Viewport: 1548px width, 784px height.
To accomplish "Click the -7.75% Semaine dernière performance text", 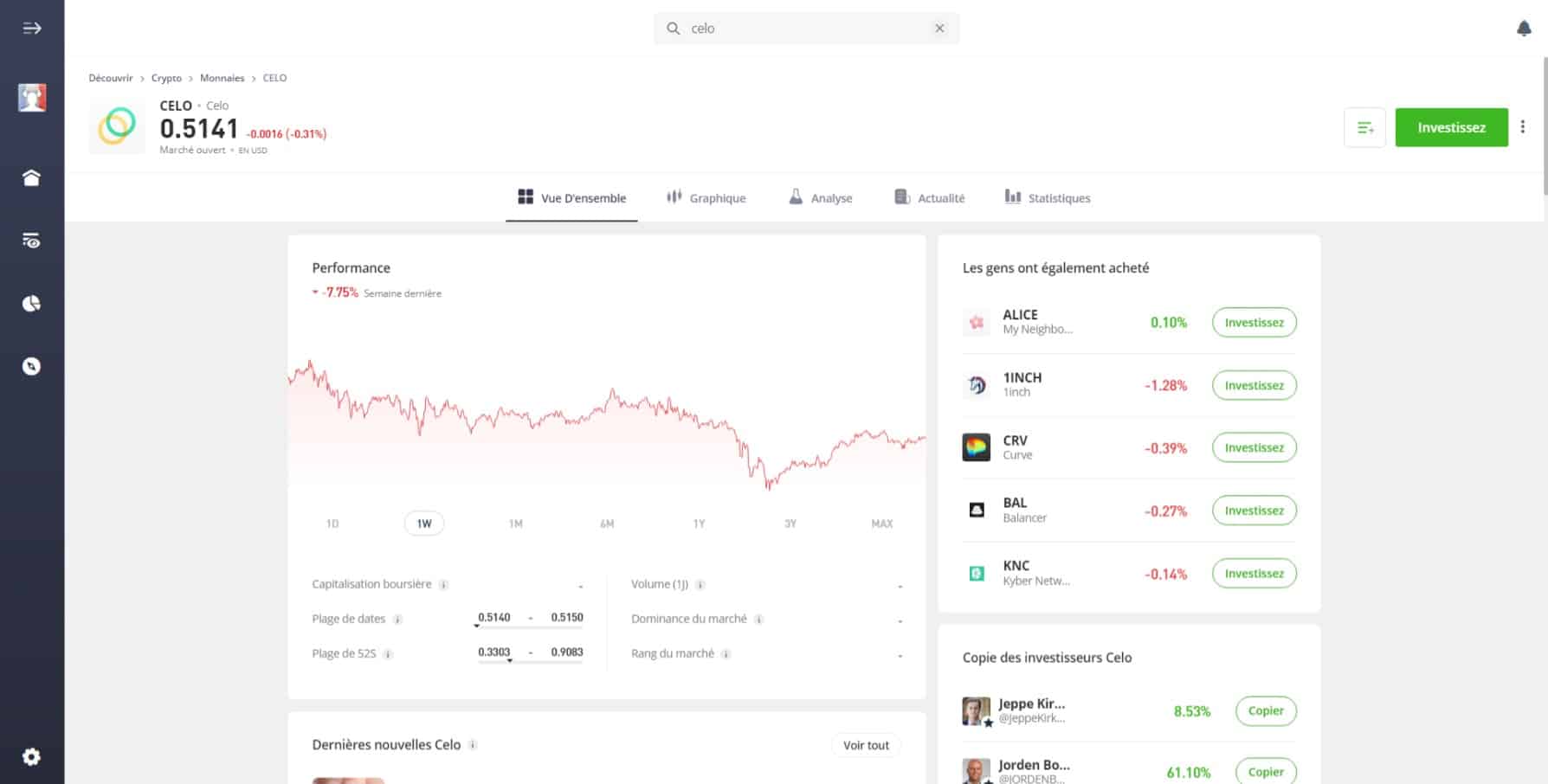I will [377, 292].
